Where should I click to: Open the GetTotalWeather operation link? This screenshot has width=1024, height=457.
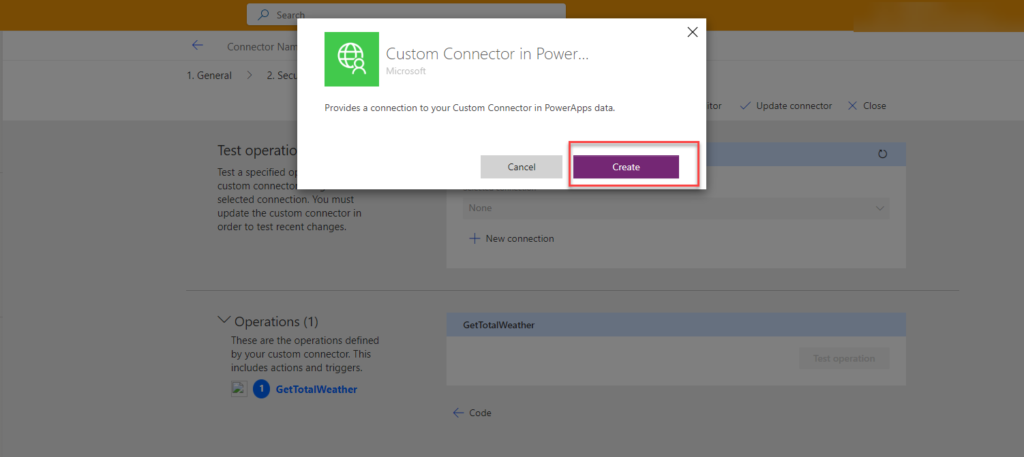pos(316,389)
